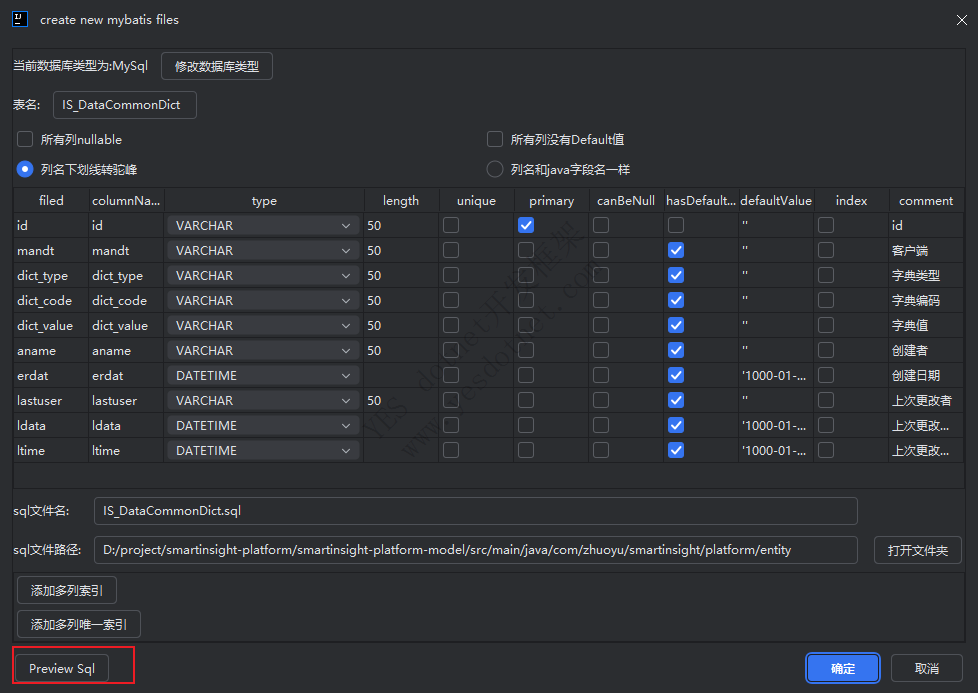Select the columnName cell lastuser
The width and height of the screenshot is (978, 693).
[126, 400]
